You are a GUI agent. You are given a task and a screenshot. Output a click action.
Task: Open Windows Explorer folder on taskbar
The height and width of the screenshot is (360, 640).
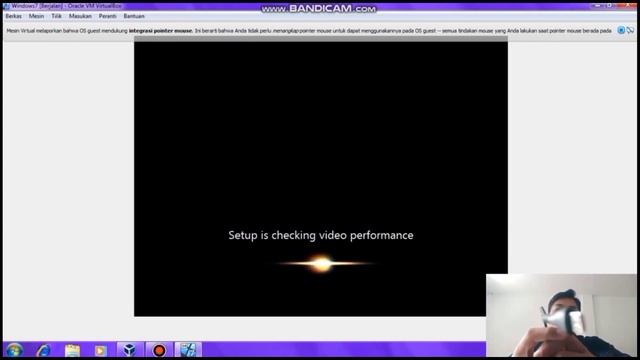coord(72,350)
